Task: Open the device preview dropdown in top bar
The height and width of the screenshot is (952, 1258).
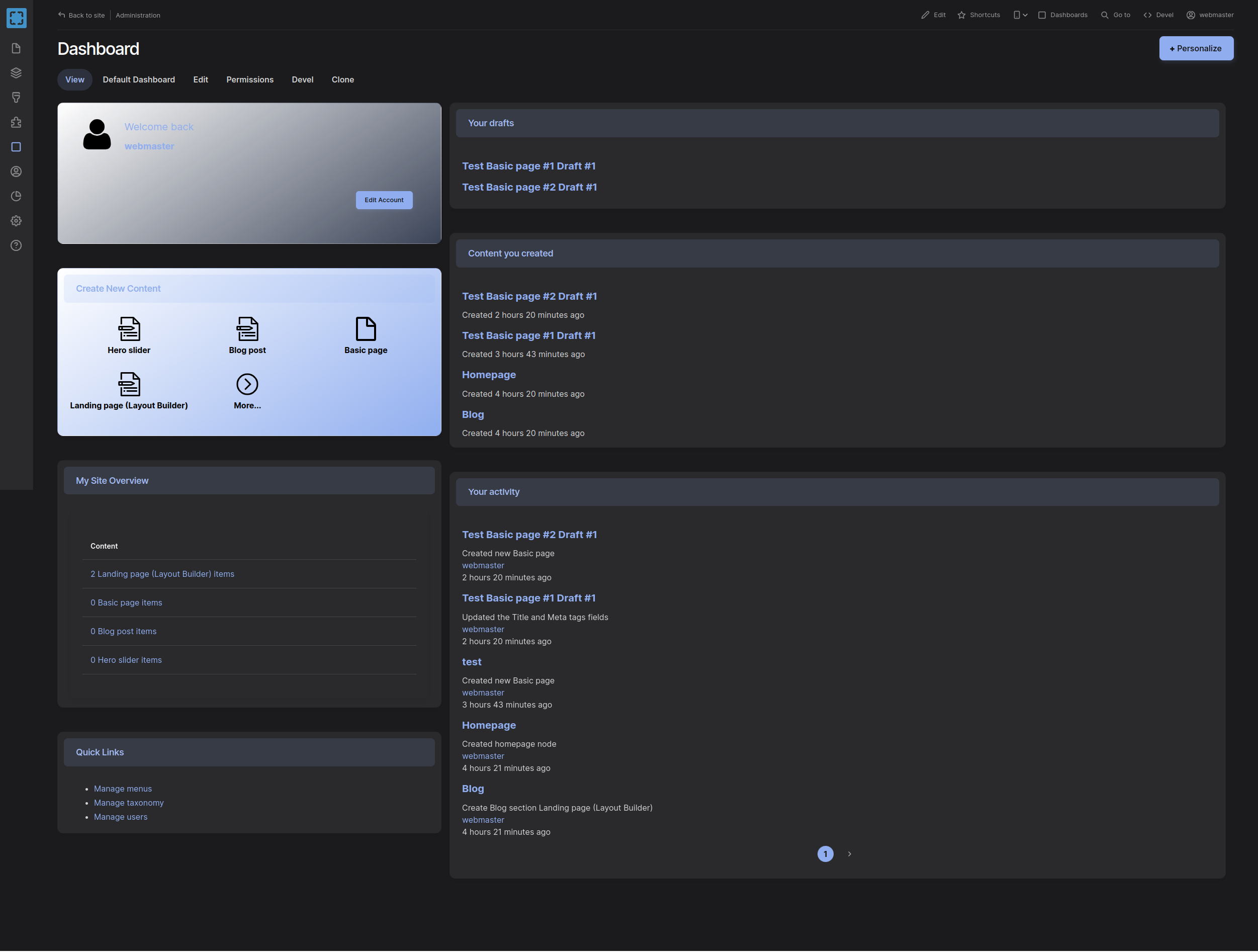Action: coord(1020,16)
